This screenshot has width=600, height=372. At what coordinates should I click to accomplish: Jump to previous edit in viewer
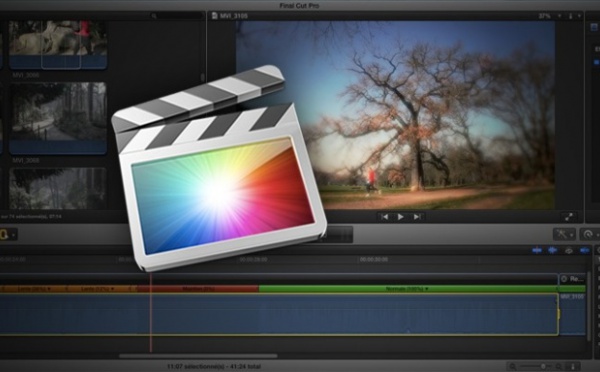pyautogui.click(x=385, y=217)
